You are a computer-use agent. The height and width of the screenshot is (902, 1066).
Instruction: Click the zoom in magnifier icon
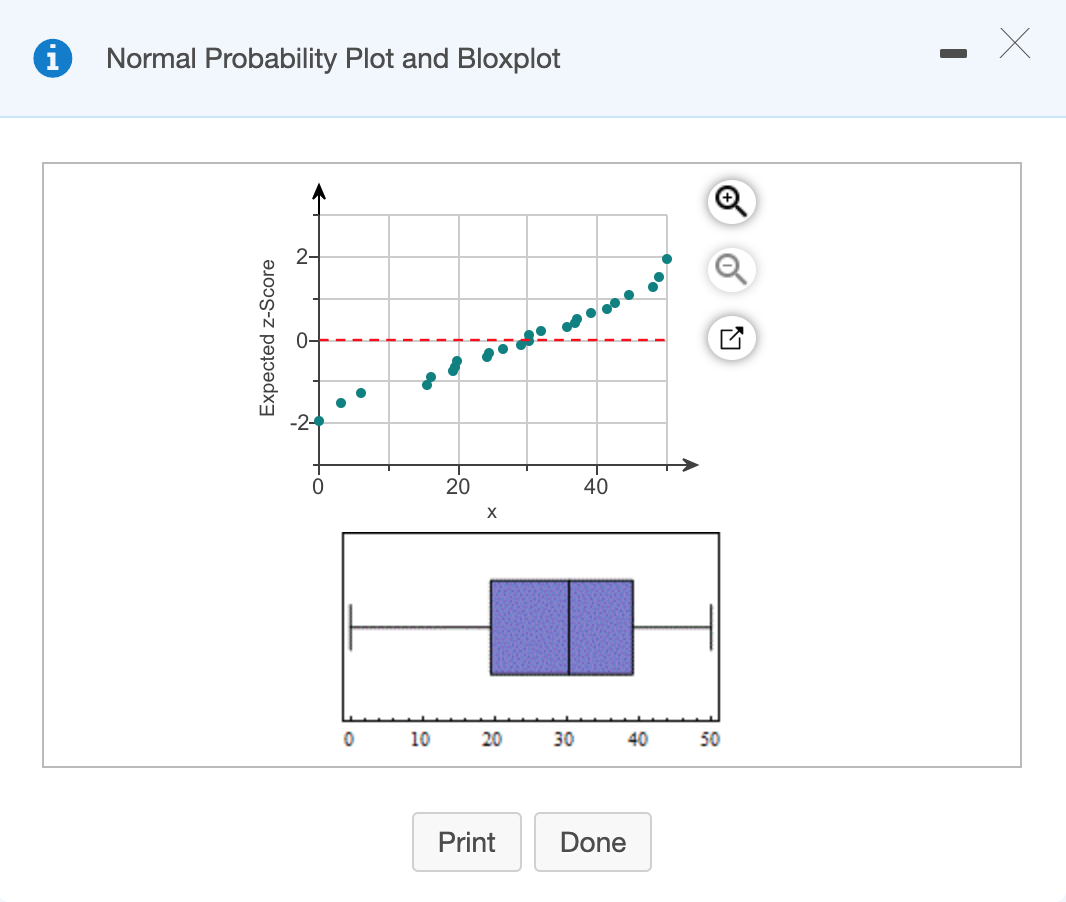tap(731, 201)
